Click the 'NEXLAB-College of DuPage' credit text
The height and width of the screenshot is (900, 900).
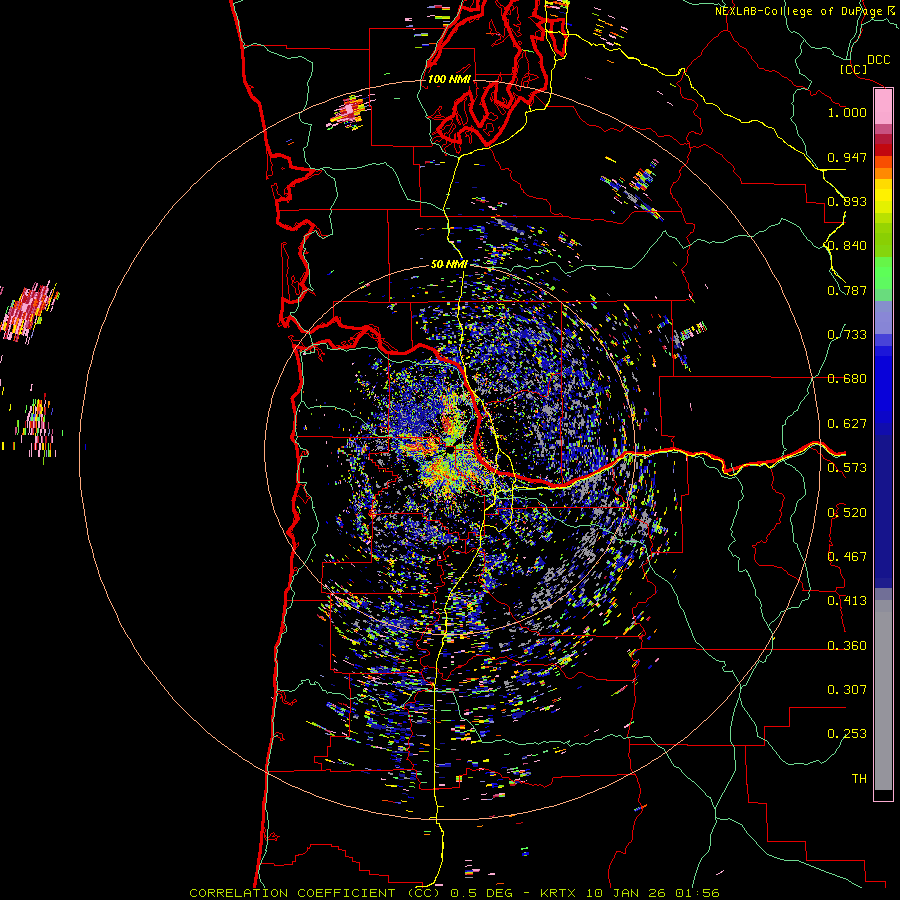(798, 11)
